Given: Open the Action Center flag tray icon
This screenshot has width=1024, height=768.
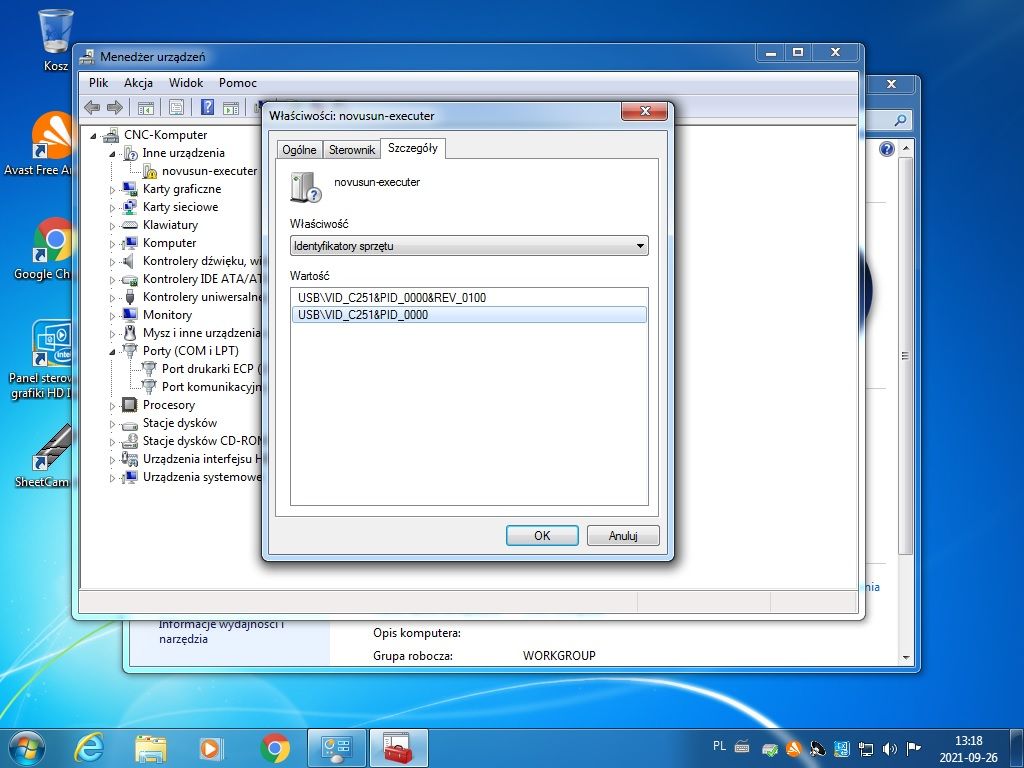Looking at the screenshot, I should click(914, 748).
